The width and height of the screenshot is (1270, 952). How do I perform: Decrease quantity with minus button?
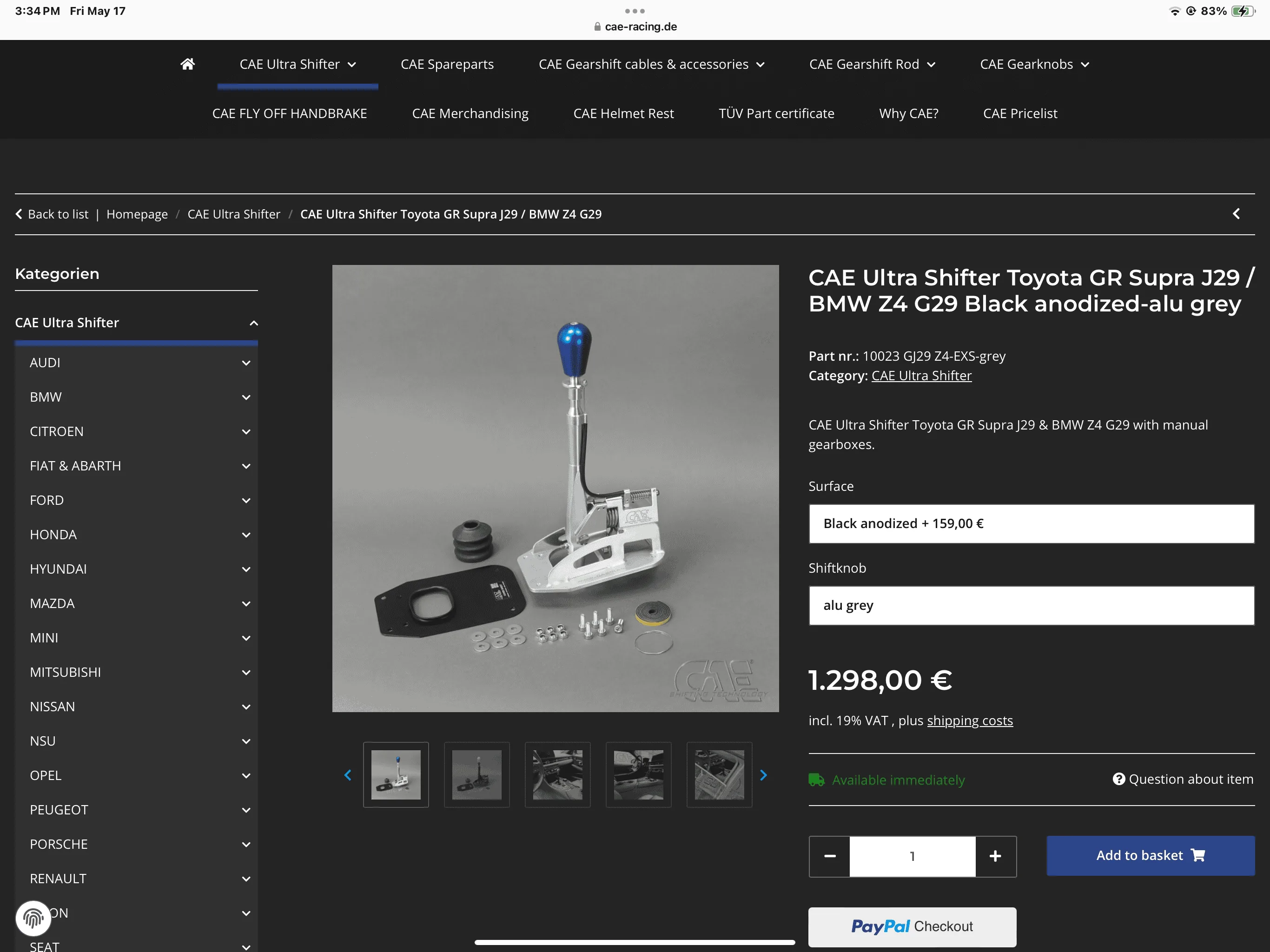[x=830, y=856]
